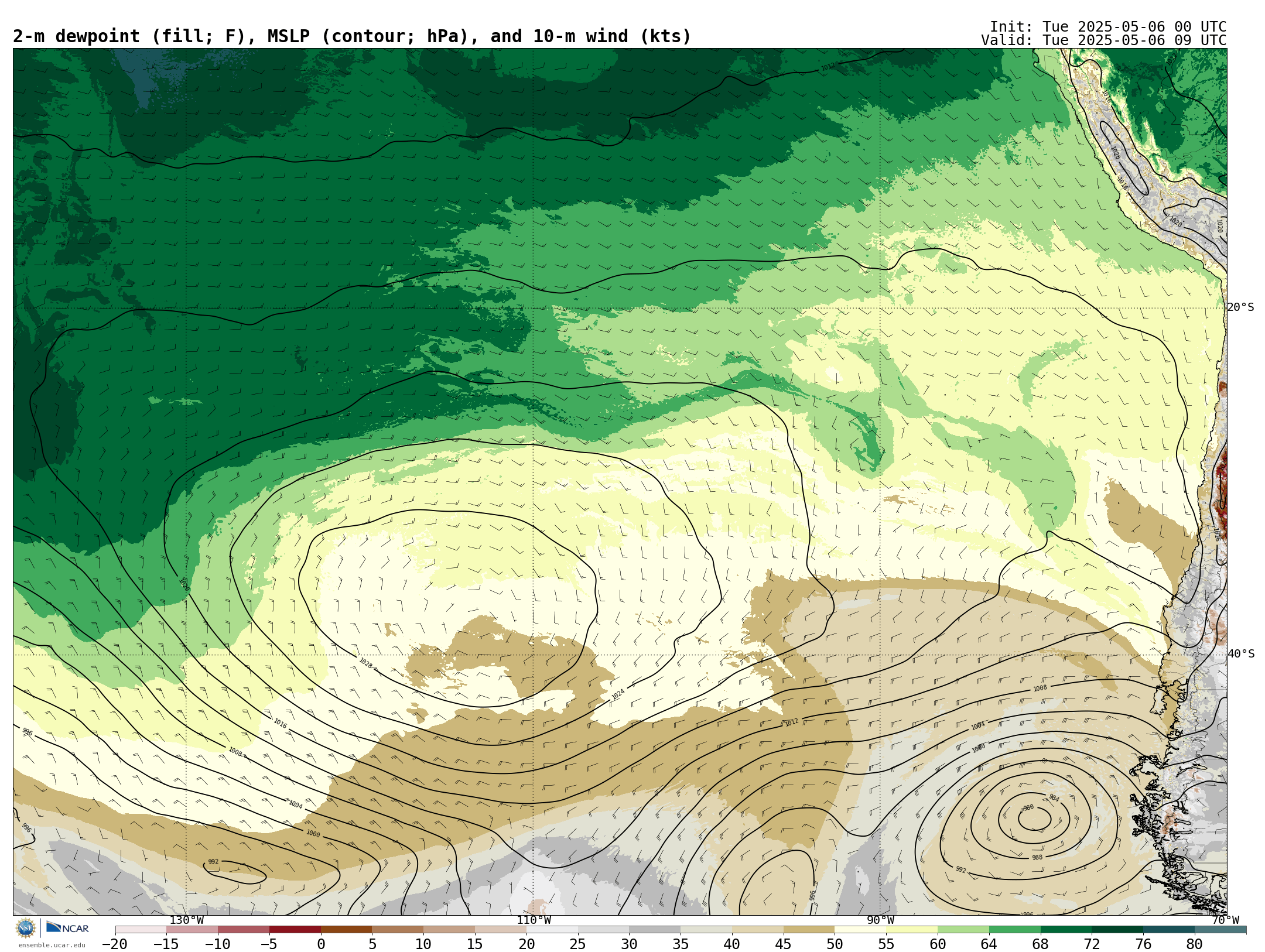Viewport: 1265px width, 952px height.
Task: Click the ensemble.ucar.edu text
Action: point(52,945)
